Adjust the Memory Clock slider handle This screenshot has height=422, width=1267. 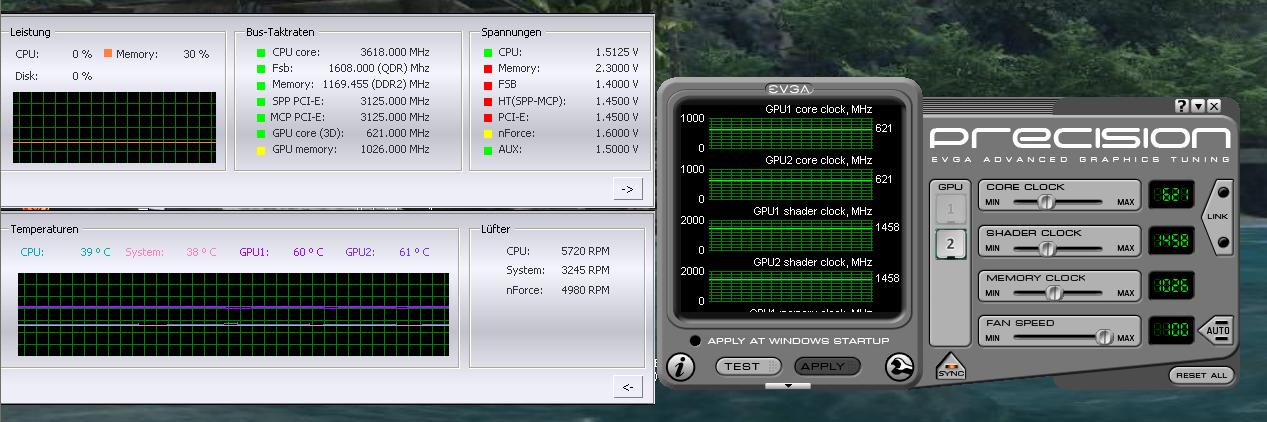(1053, 293)
